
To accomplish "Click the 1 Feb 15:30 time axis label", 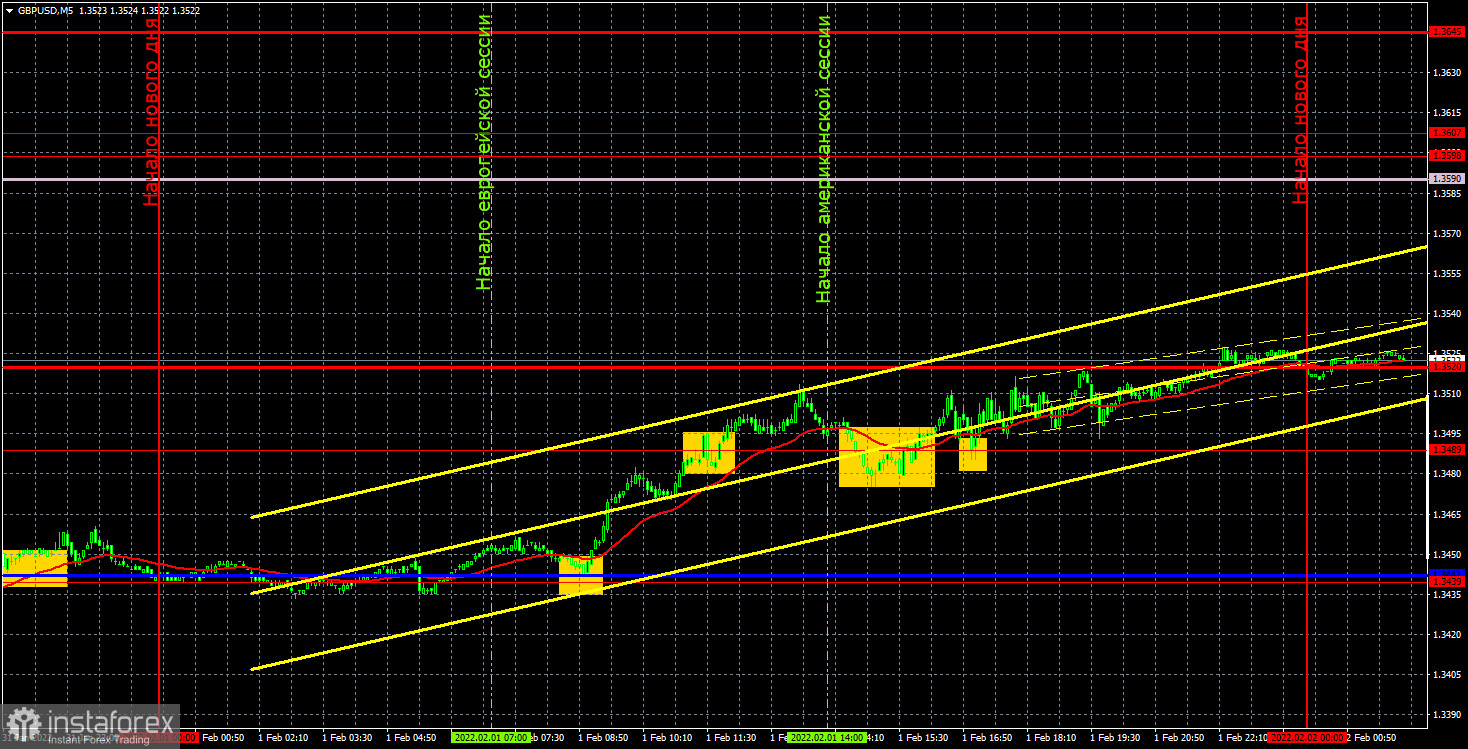I will pyautogui.click(x=923, y=737).
